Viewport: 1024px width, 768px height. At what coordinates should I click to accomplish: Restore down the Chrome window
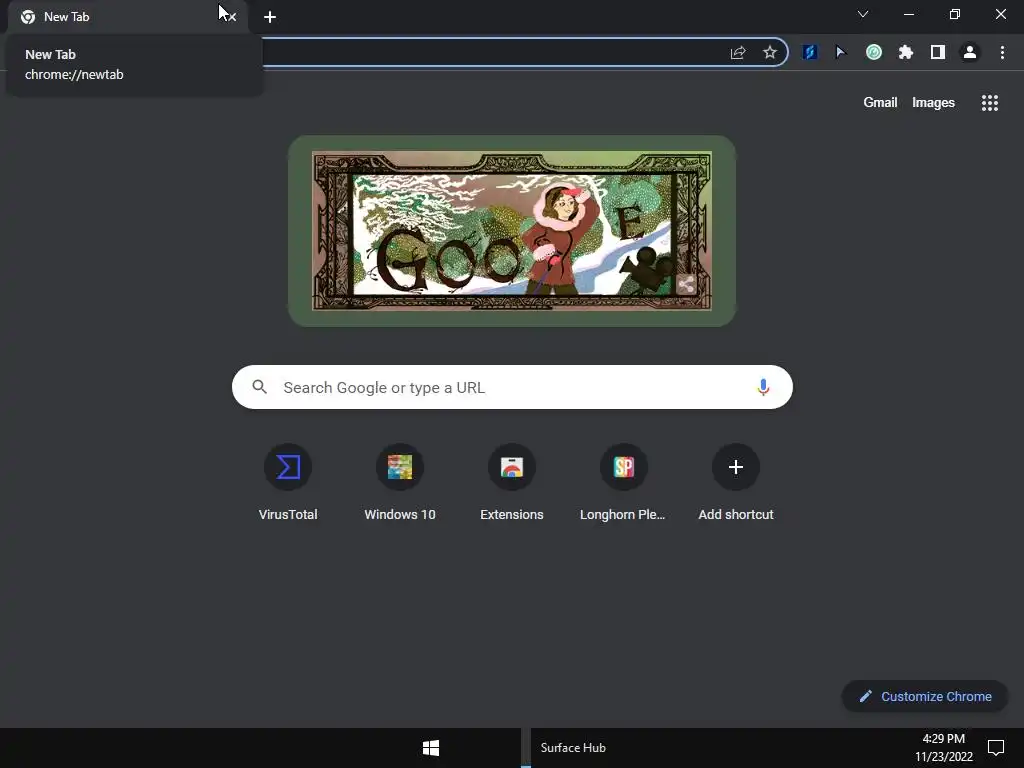tap(955, 14)
